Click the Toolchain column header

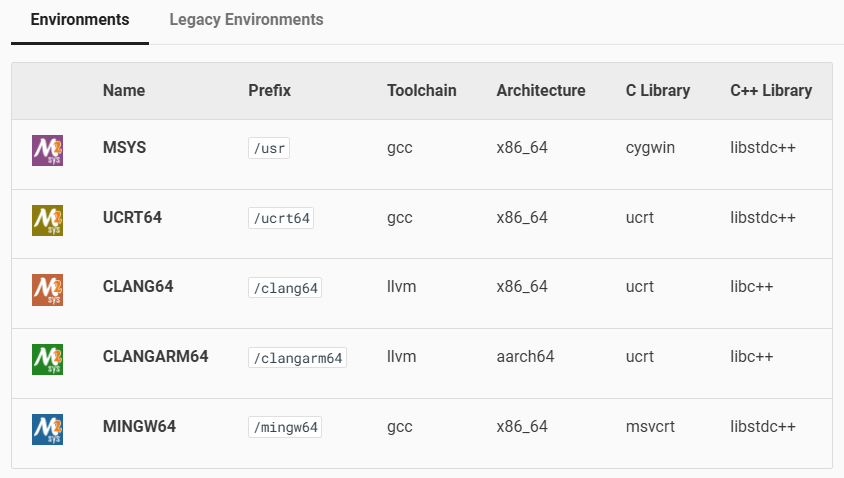pos(421,90)
